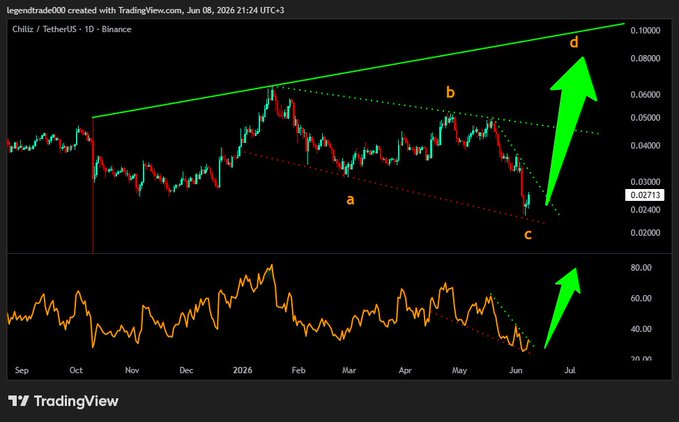Screen dimensions: 679x422
Task: Click the Sep label on time axis
Action: click(x=22, y=370)
